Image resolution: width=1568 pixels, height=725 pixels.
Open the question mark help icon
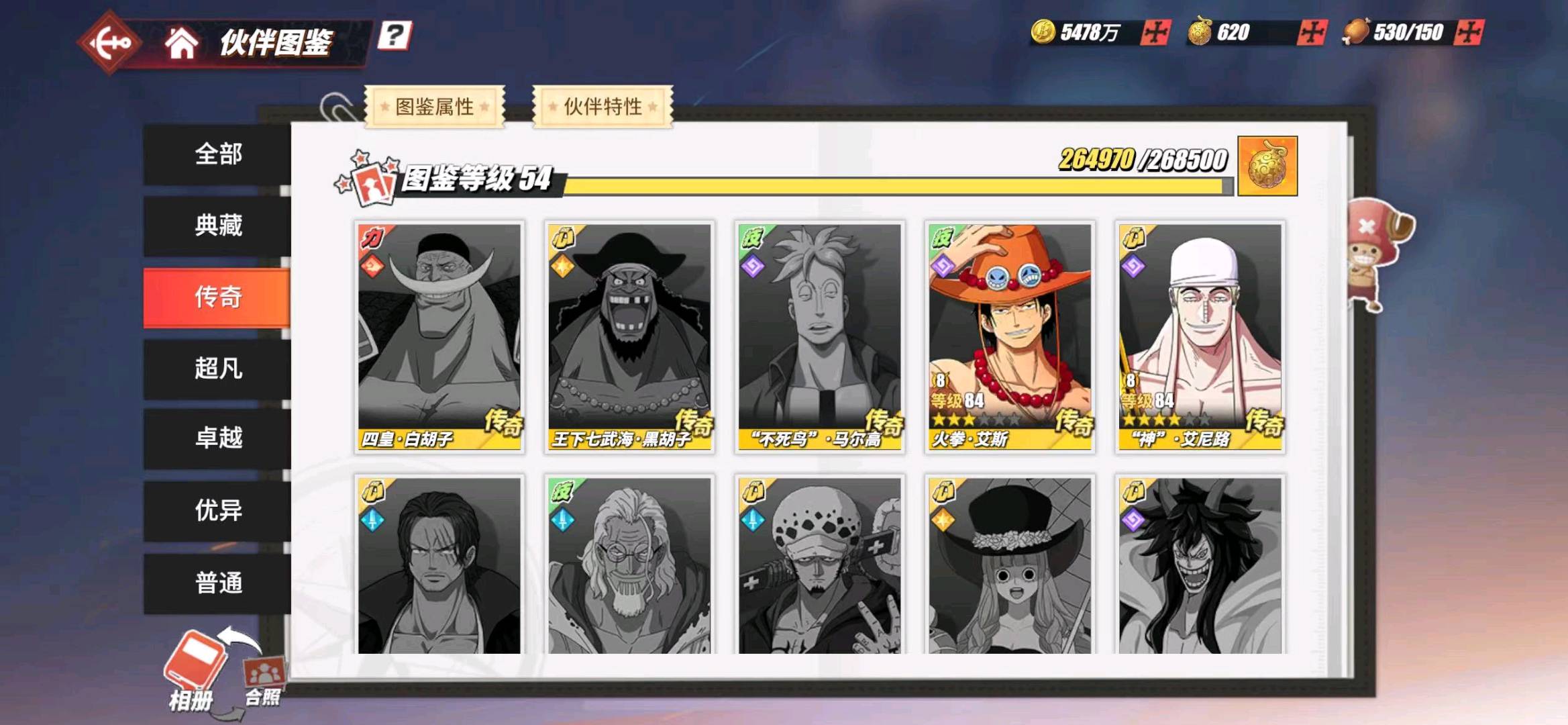(x=394, y=36)
